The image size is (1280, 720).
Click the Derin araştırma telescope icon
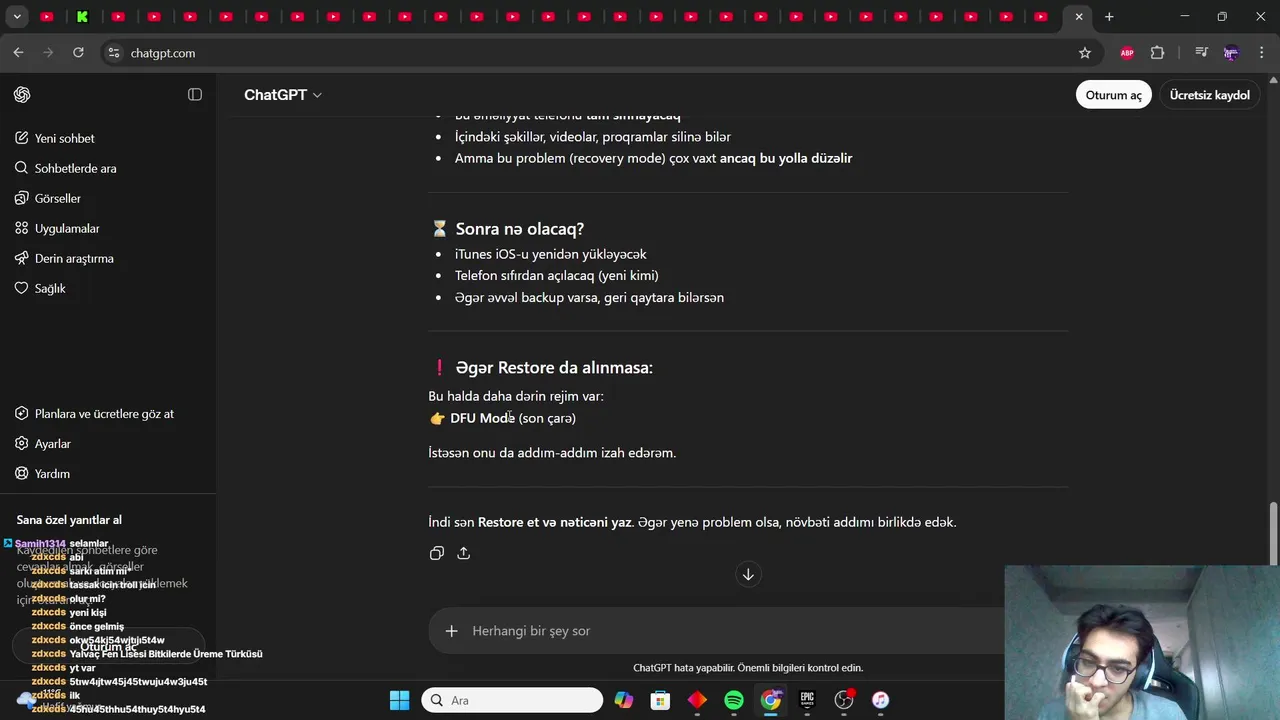22,258
